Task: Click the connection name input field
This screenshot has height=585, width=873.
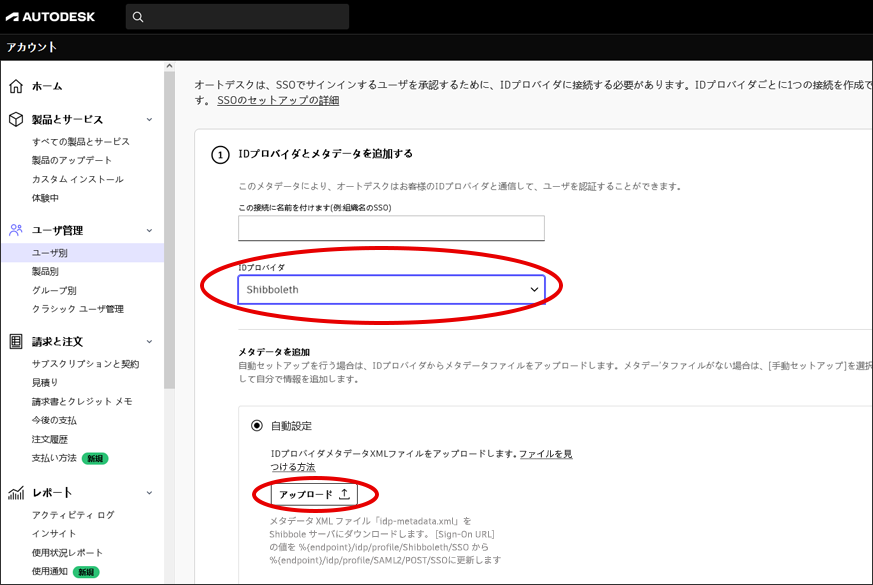Action: (x=391, y=228)
